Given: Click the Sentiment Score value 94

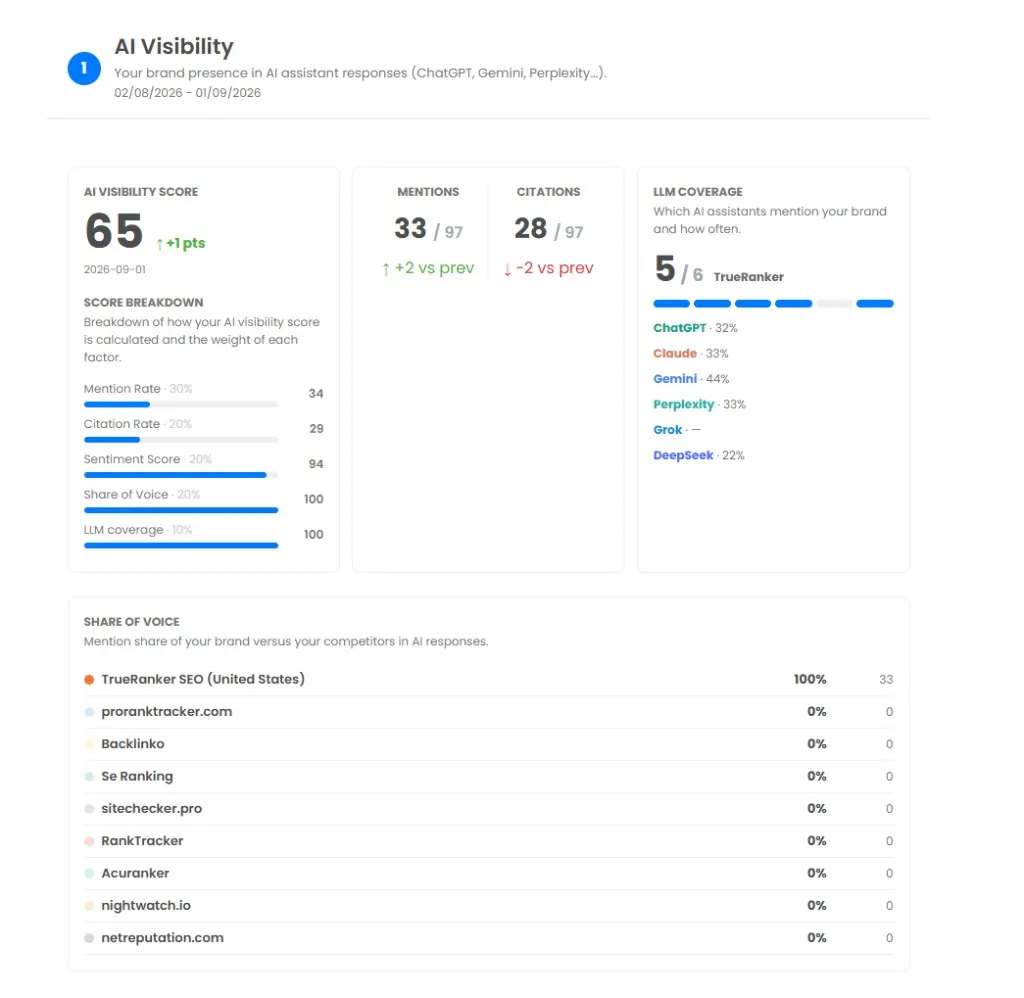Looking at the screenshot, I should [316, 464].
